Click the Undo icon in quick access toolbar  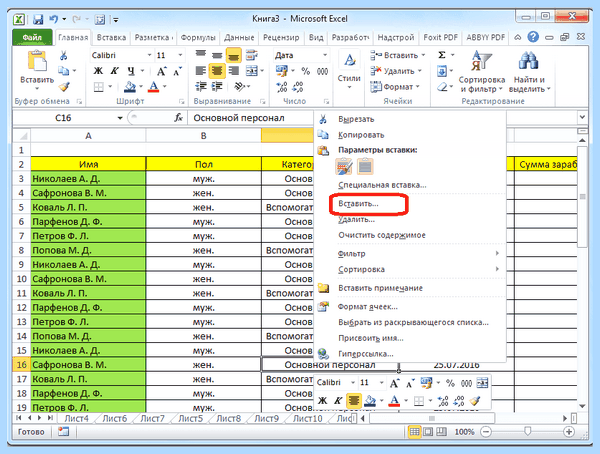pyautogui.click(x=54, y=19)
